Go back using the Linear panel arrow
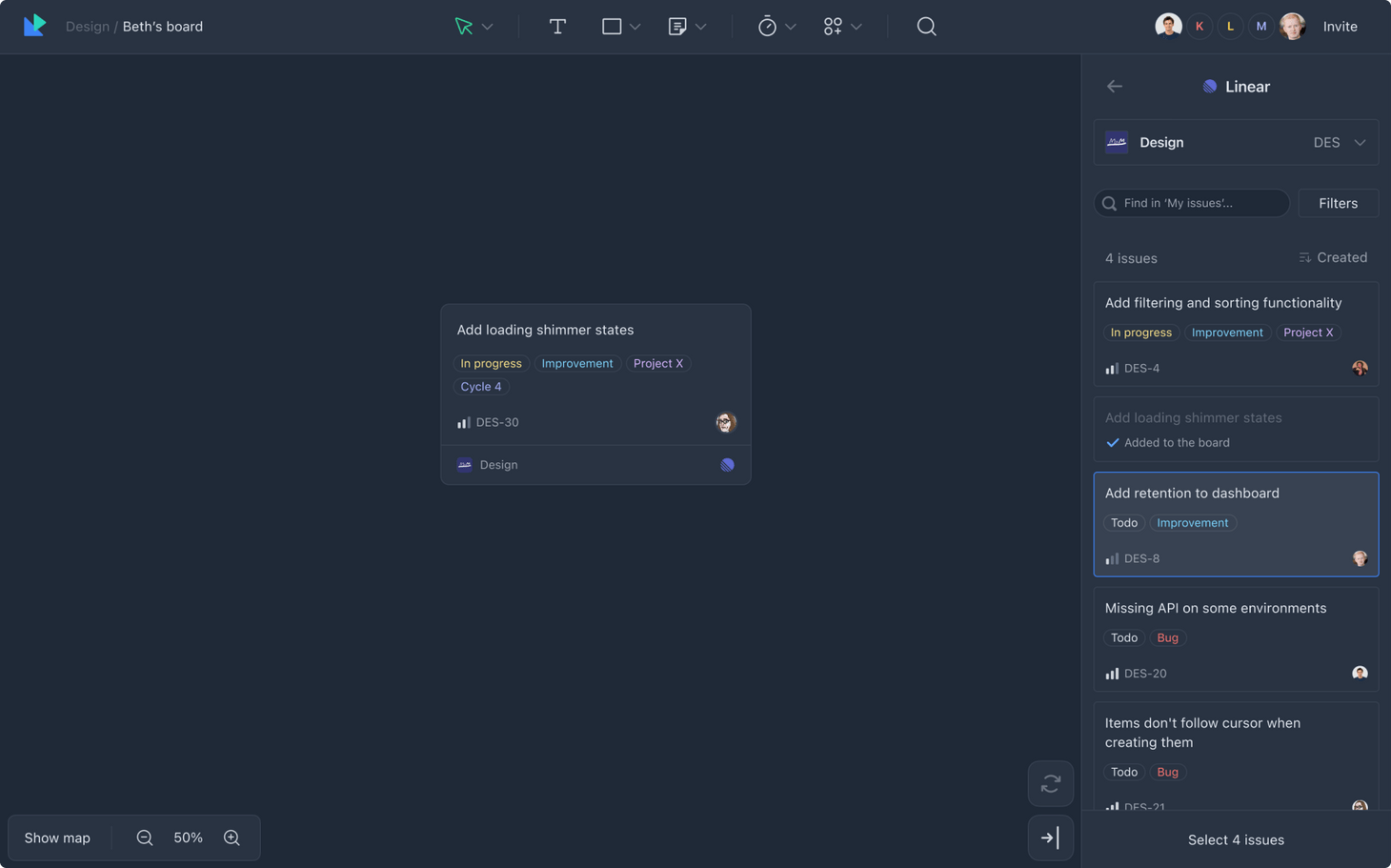1391x868 pixels. tap(1114, 86)
